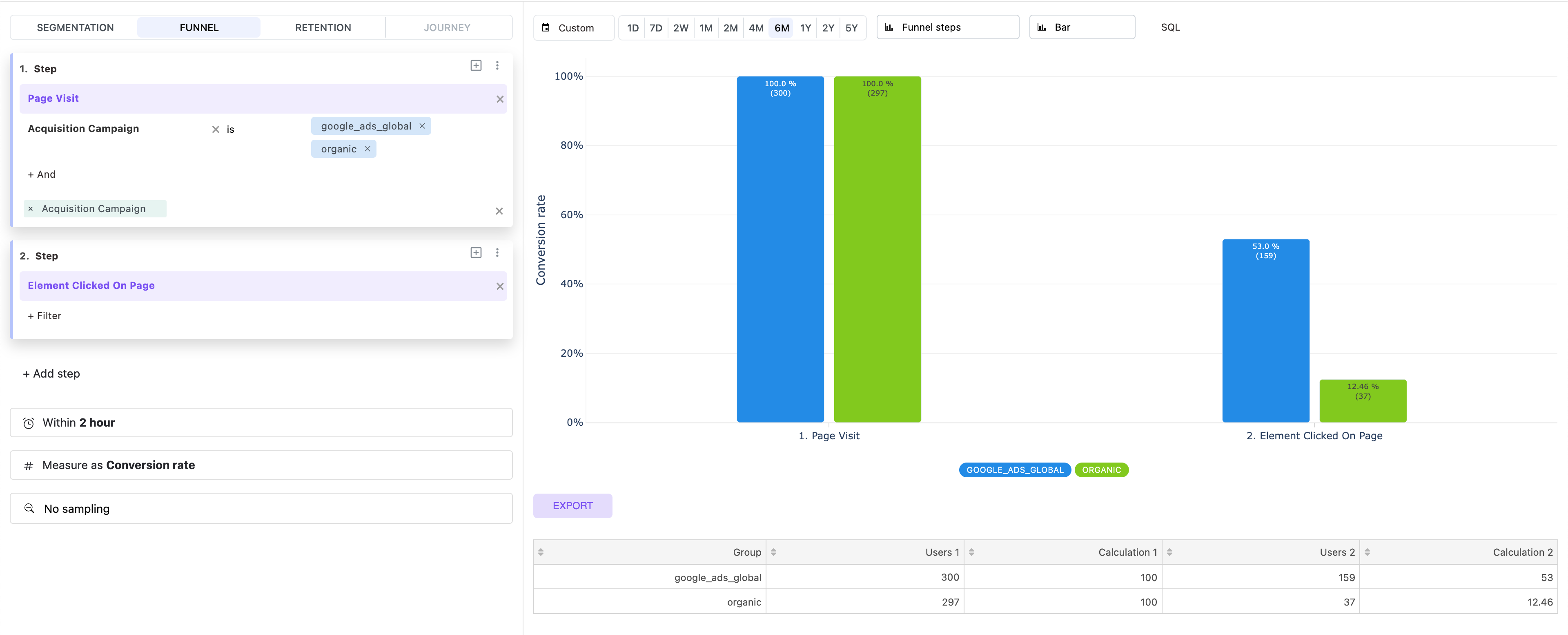Open the Within 2 hour window selector
Viewport: 1568px width, 635px height.
tap(261, 423)
